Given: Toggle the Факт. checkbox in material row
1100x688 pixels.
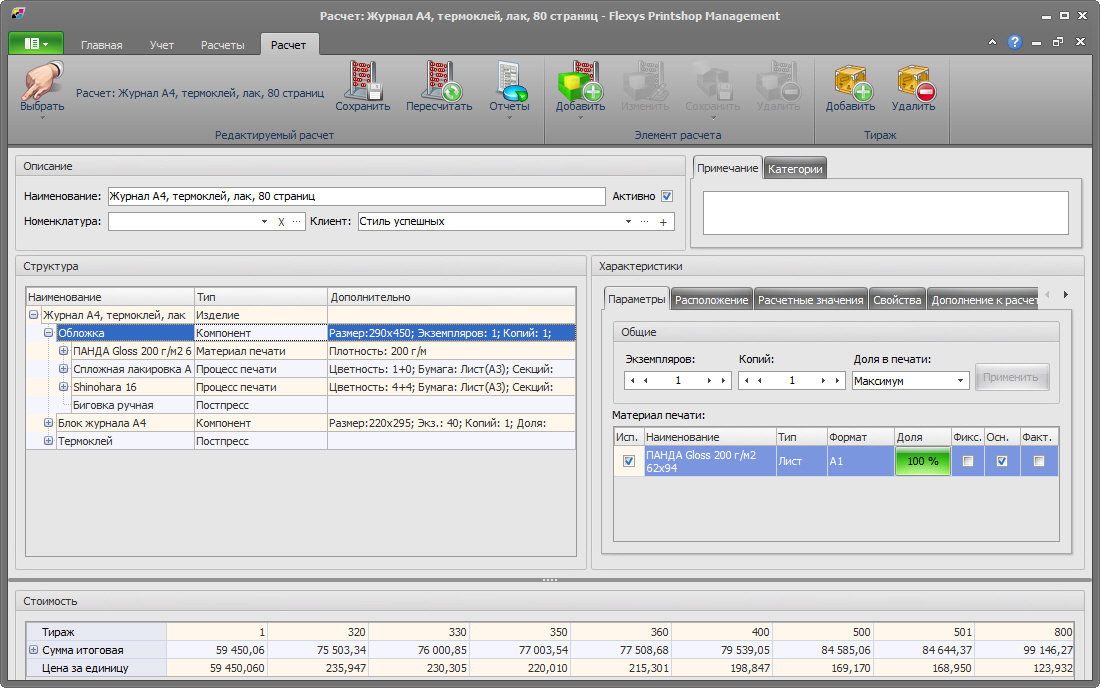Looking at the screenshot, I should [1039, 461].
